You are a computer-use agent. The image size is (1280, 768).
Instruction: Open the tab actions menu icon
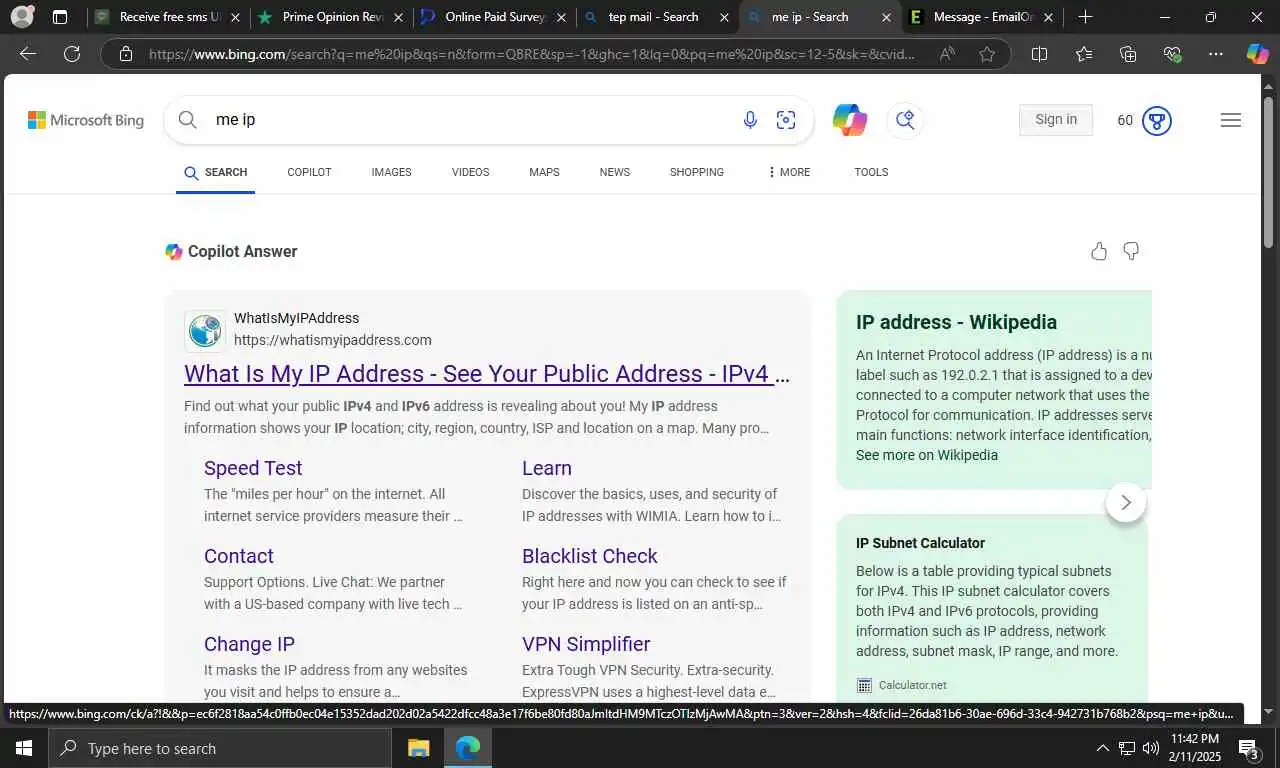click(x=60, y=17)
